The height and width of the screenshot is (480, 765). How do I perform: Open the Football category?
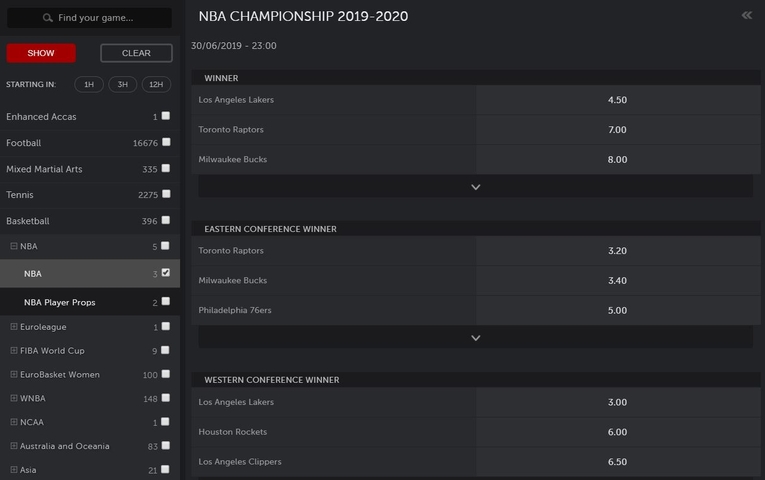[x=23, y=143]
